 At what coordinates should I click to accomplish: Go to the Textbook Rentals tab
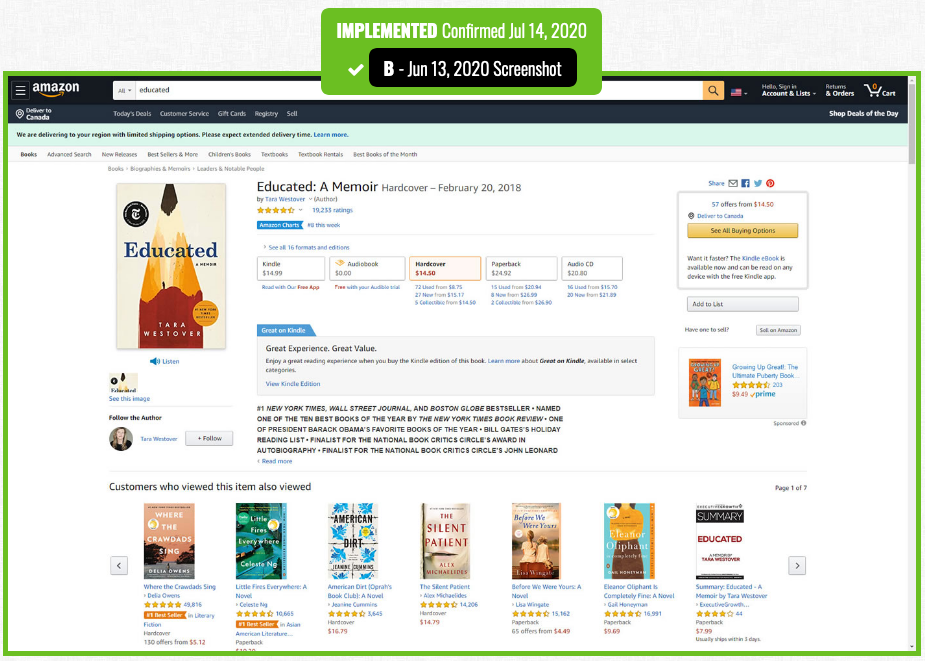point(320,155)
